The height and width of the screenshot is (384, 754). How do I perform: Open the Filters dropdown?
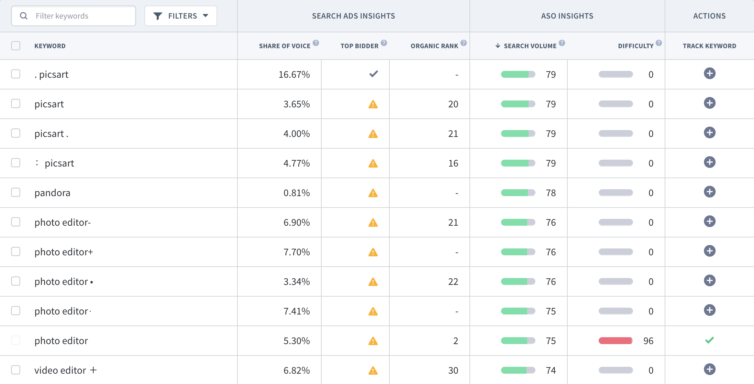(x=180, y=16)
